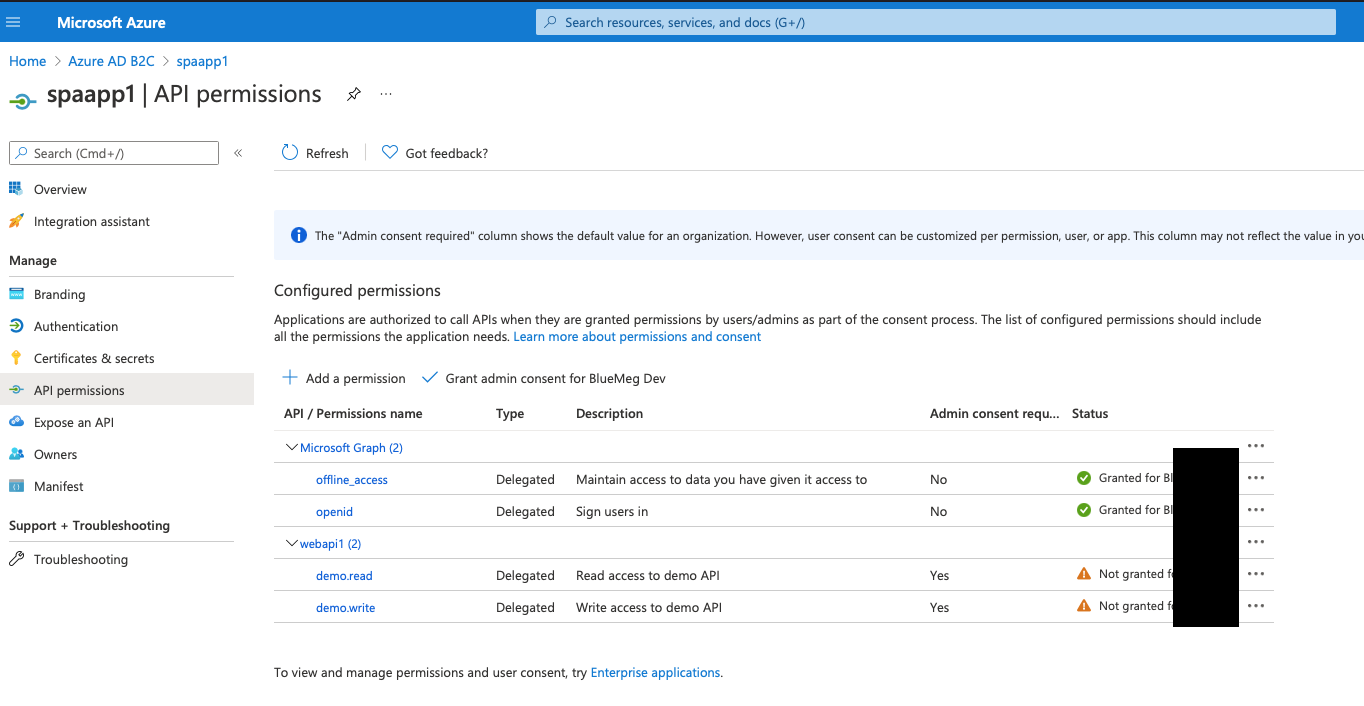1364x706 pixels.
Task: Open Troubleshooting under Support
Action: [x=78, y=558]
